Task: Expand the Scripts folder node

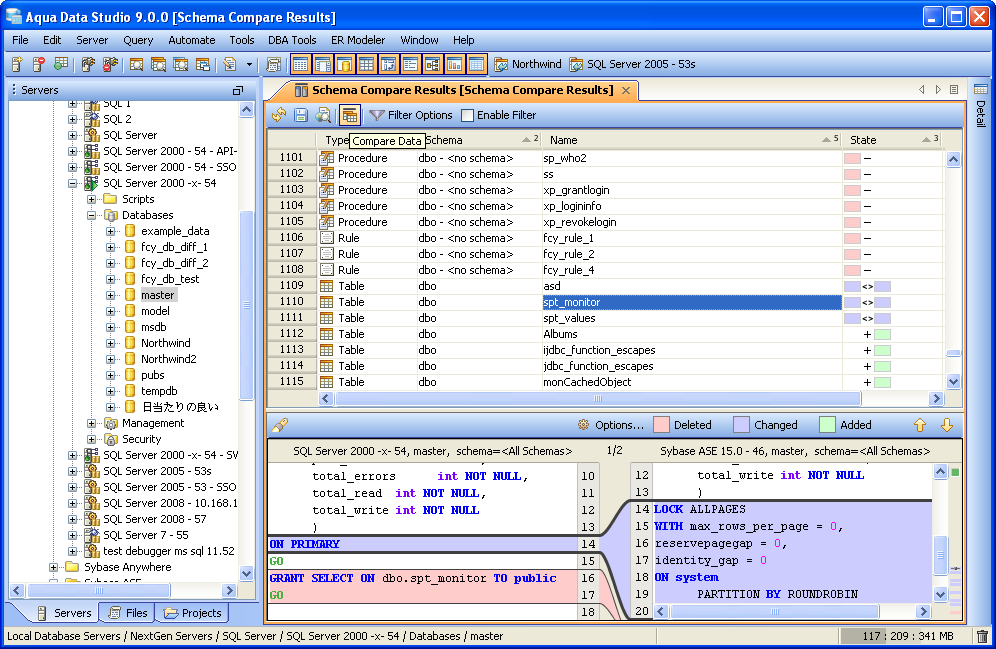Action: [x=92, y=199]
